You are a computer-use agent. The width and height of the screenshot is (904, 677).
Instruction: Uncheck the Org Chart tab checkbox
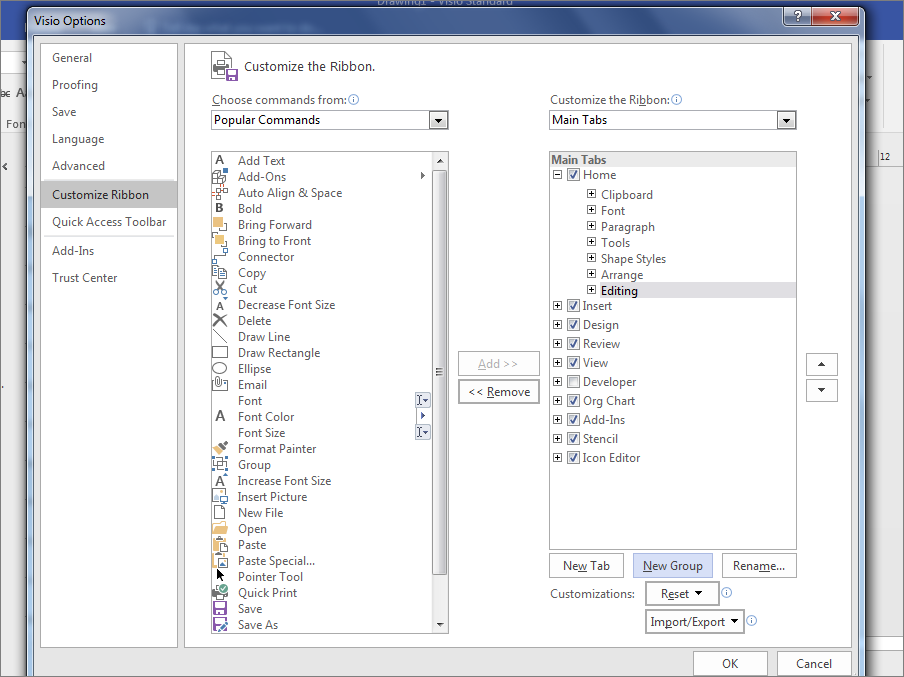(x=573, y=401)
